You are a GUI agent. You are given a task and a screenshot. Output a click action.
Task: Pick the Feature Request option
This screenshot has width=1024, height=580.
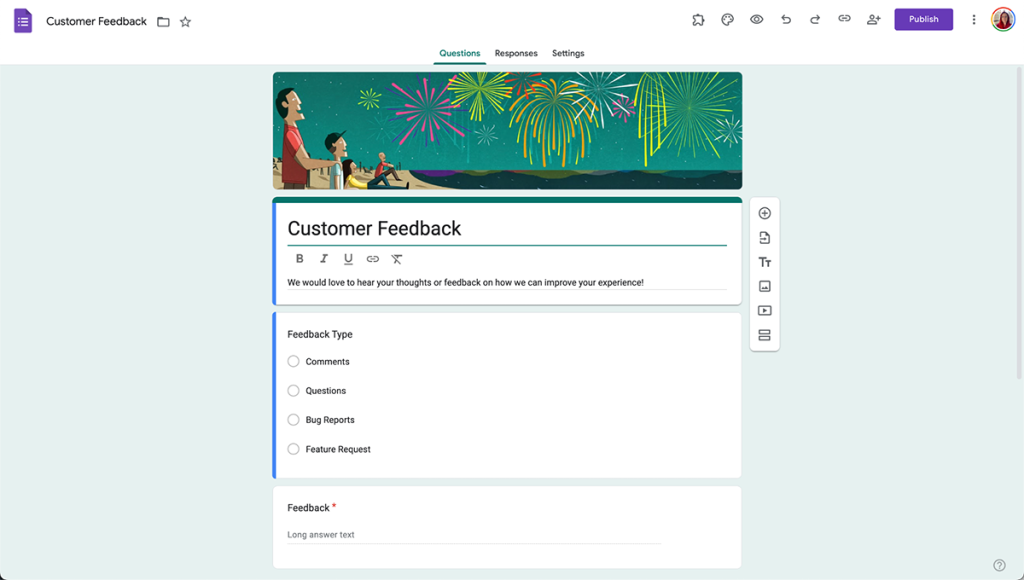tap(292, 449)
